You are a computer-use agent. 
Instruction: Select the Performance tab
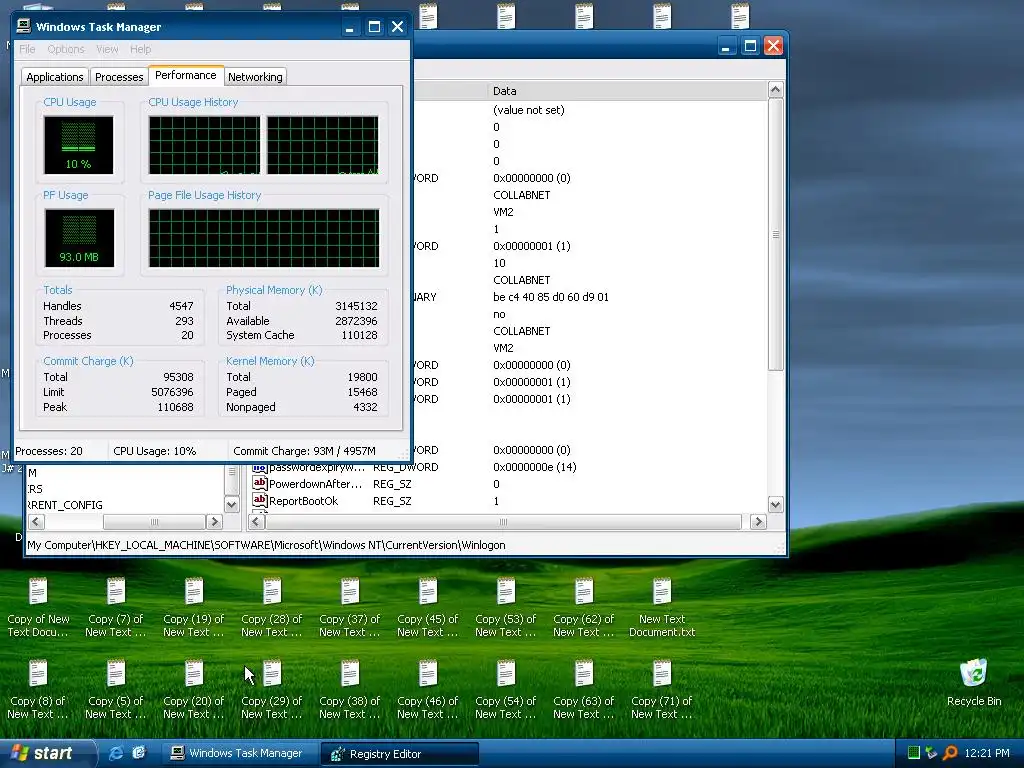pyautogui.click(x=185, y=75)
